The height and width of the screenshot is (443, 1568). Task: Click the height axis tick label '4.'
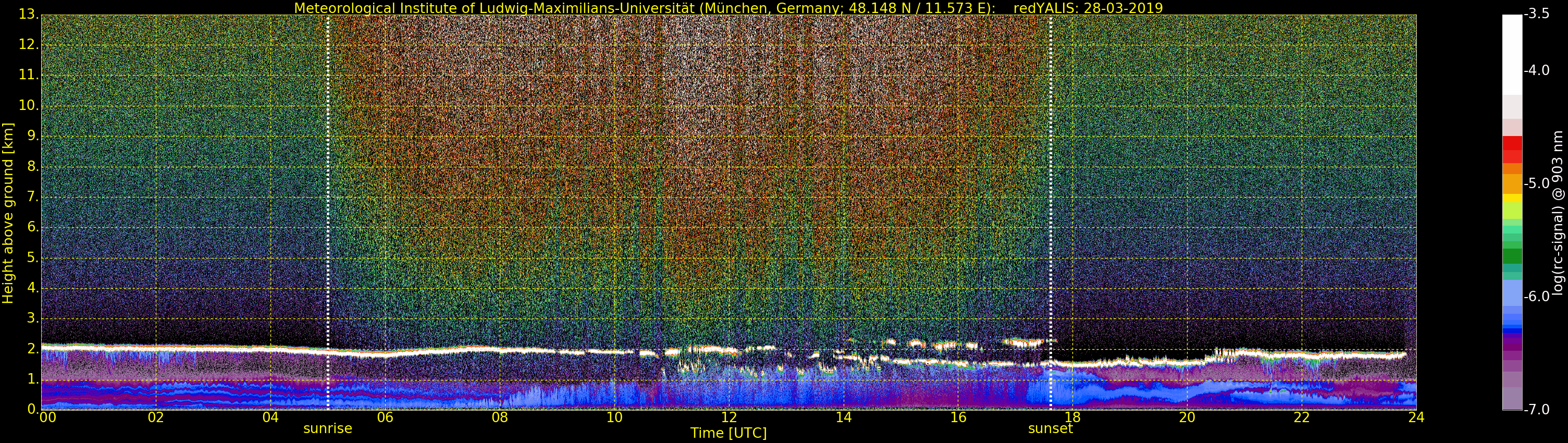point(32,288)
